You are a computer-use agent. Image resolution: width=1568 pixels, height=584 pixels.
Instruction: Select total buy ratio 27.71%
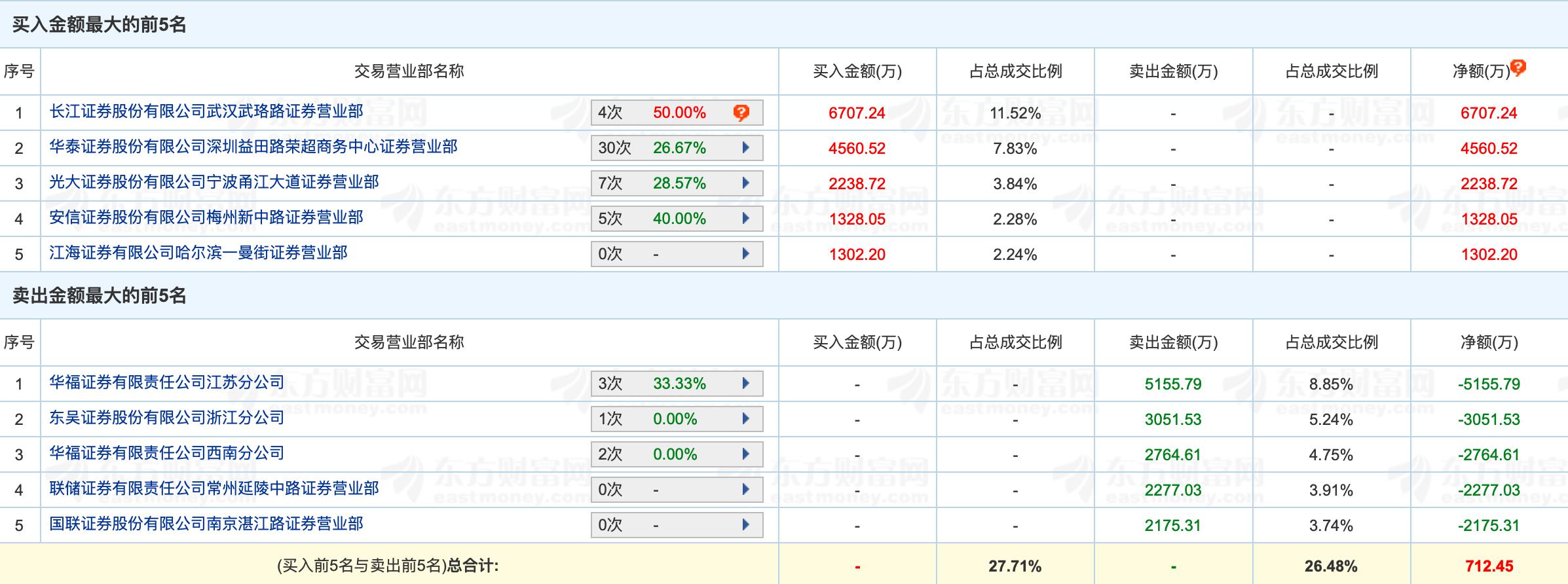click(x=1015, y=566)
